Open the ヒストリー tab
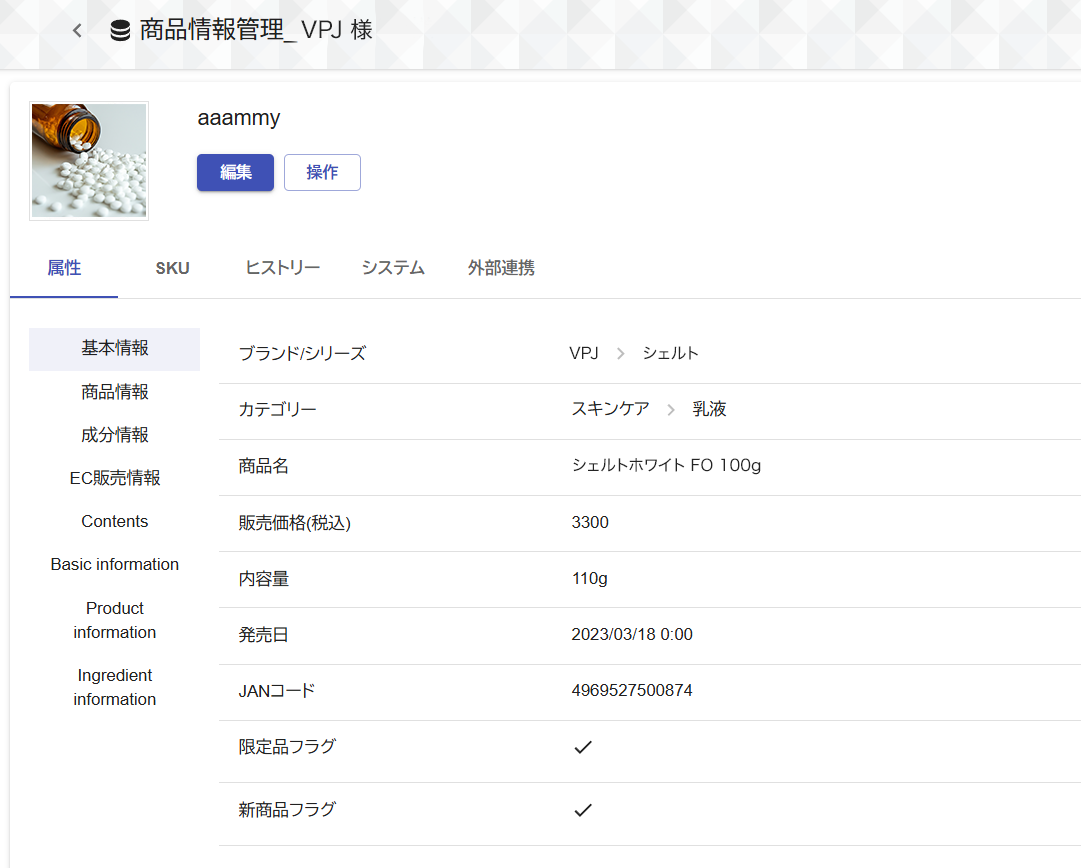The width and height of the screenshot is (1081, 868). (x=281, y=267)
